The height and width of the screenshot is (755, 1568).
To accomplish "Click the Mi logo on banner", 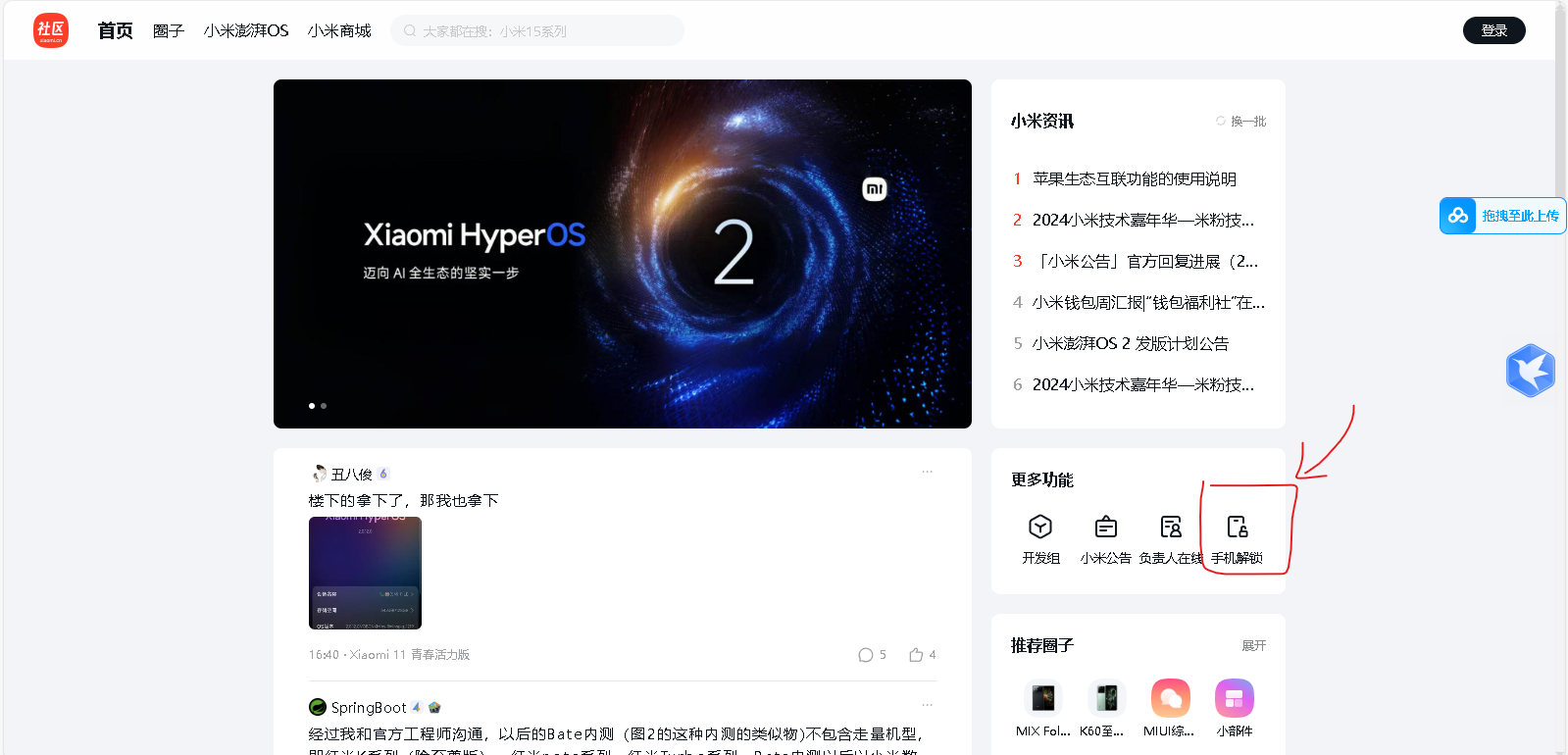I will 875,189.
